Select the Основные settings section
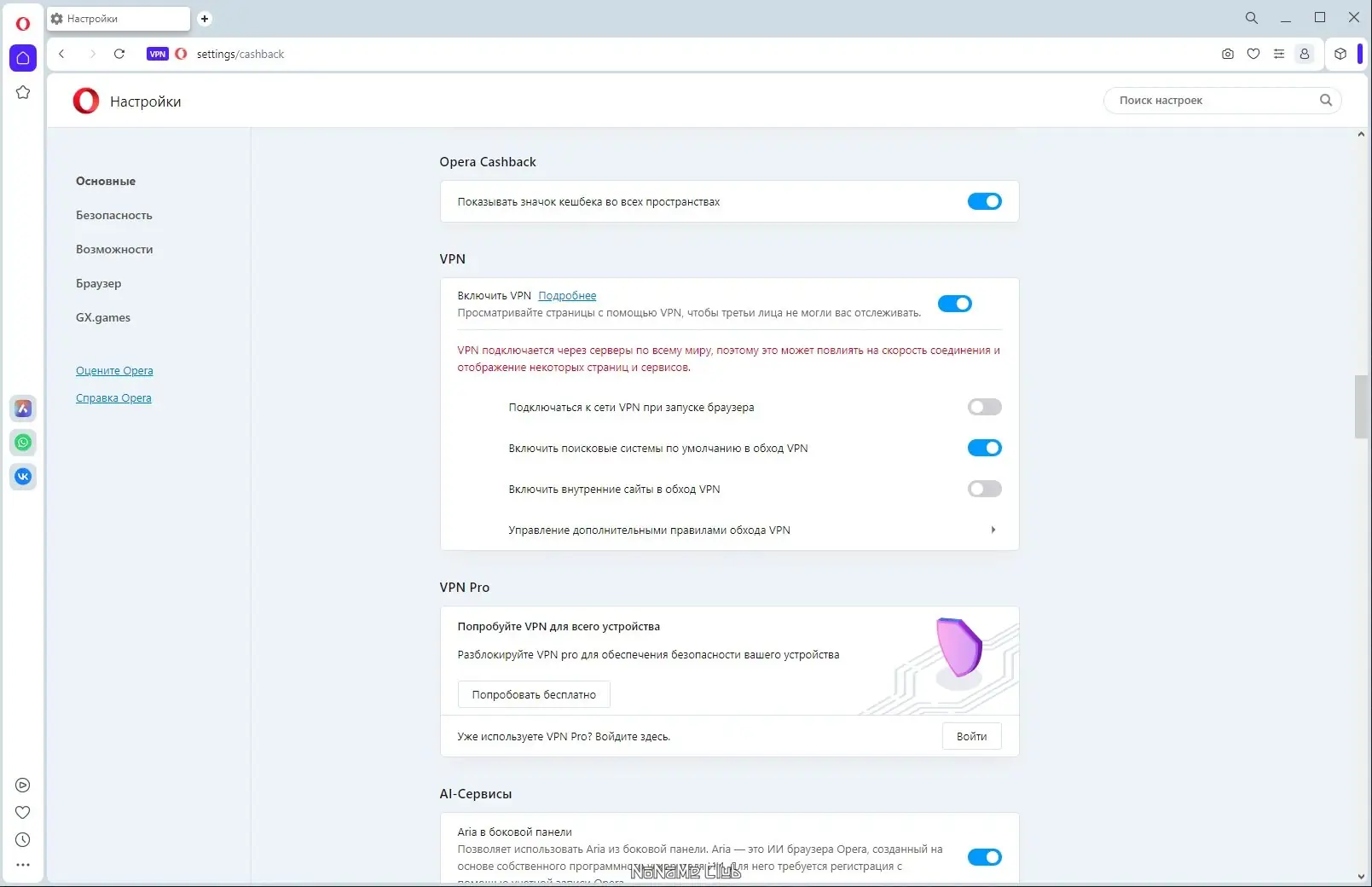Viewport: 1372px width, 887px height. coord(106,181)
